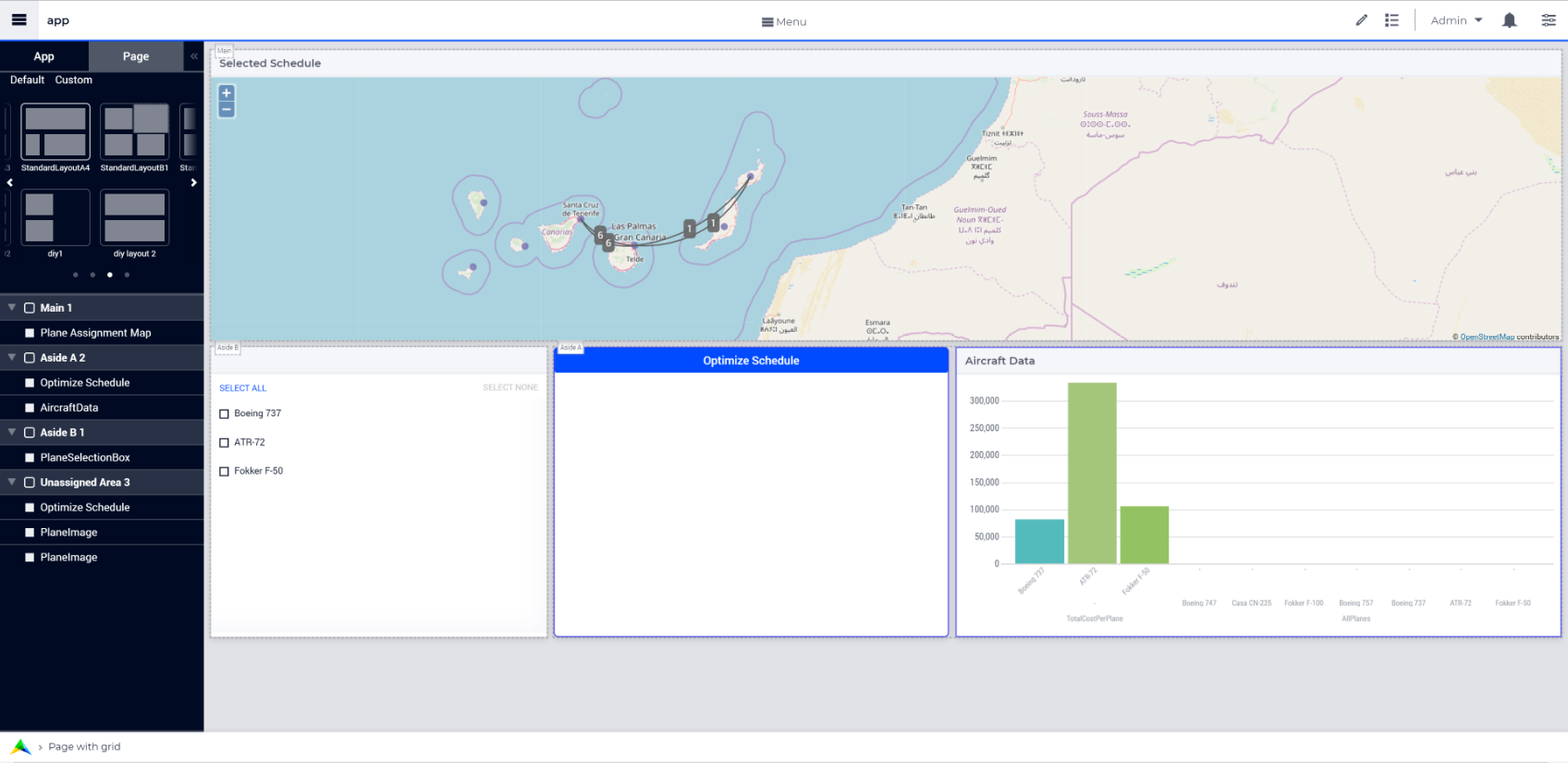This screenshot has width=1568, height=763.
Task: Collapse the Main 1 tree section
Action: 12,308
